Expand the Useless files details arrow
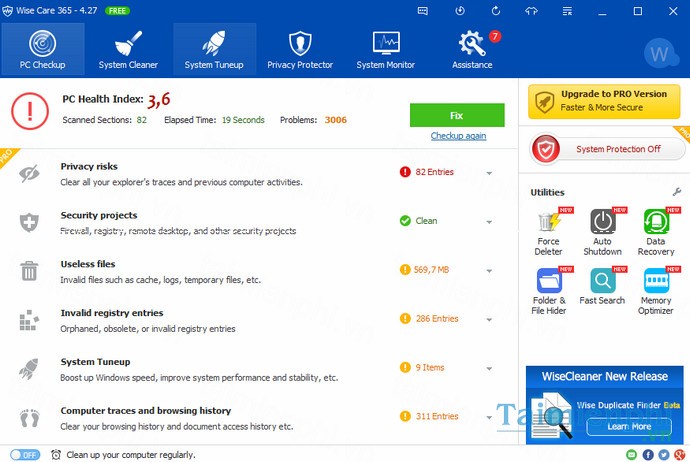Viewport: 690px width, 462px height. 489,270
